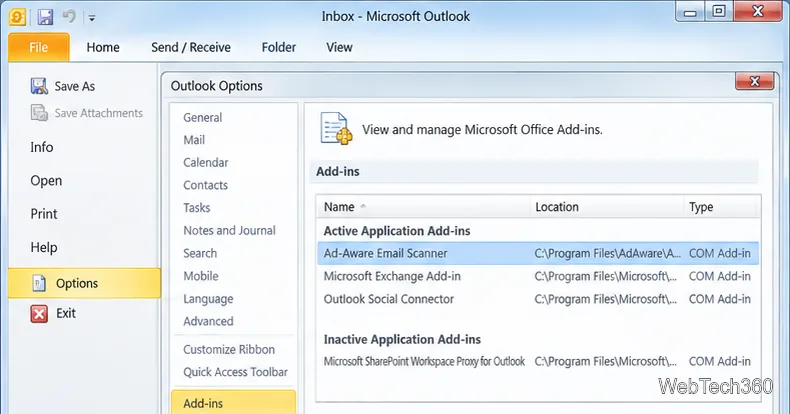Select Open in the backstage menu
This screenshot has height=414, width=790.
click(46, 181)
